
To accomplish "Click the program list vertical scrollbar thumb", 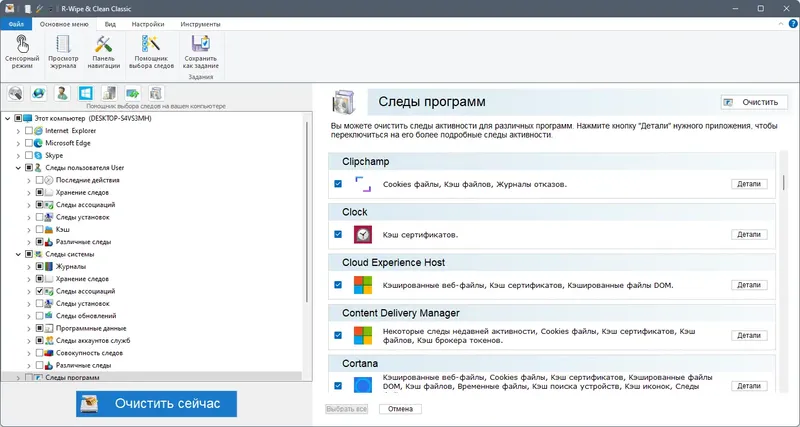I will tap(783, 182).
